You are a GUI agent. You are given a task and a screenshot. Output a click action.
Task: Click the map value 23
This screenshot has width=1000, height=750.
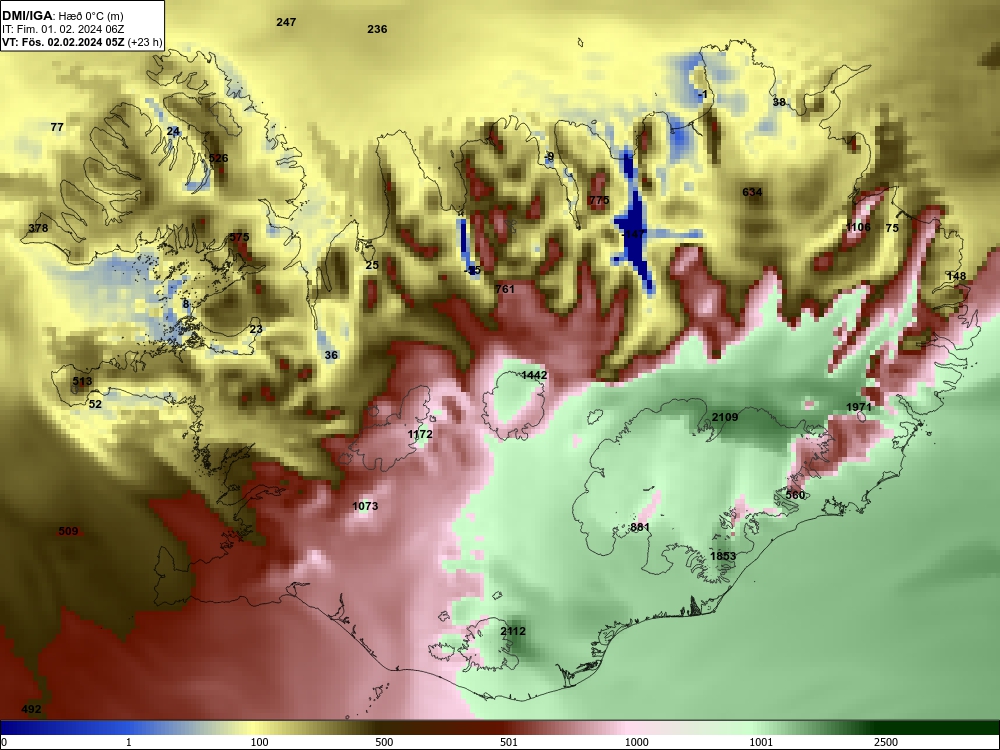(256, 329)
